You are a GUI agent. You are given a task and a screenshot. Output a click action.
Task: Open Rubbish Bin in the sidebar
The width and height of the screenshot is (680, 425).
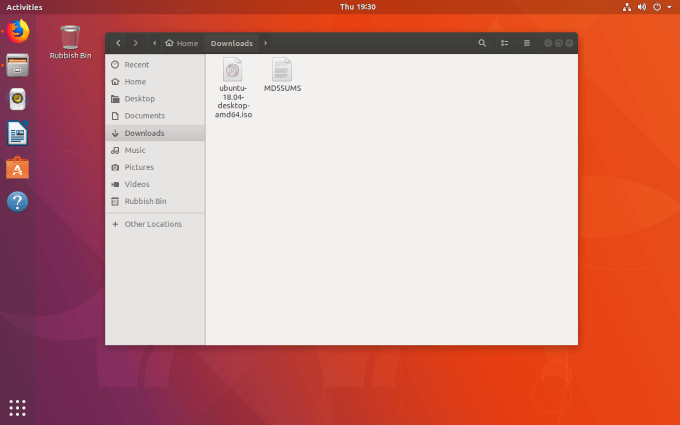(155, 201)
